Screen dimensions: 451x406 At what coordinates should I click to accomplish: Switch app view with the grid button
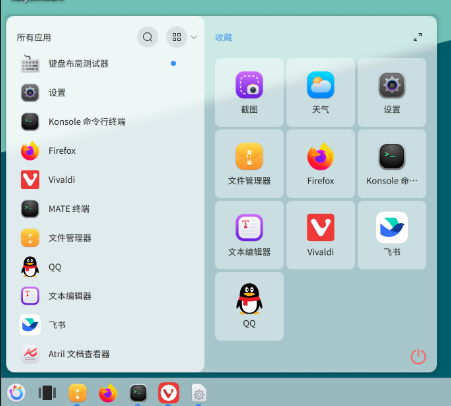[177, 37]
